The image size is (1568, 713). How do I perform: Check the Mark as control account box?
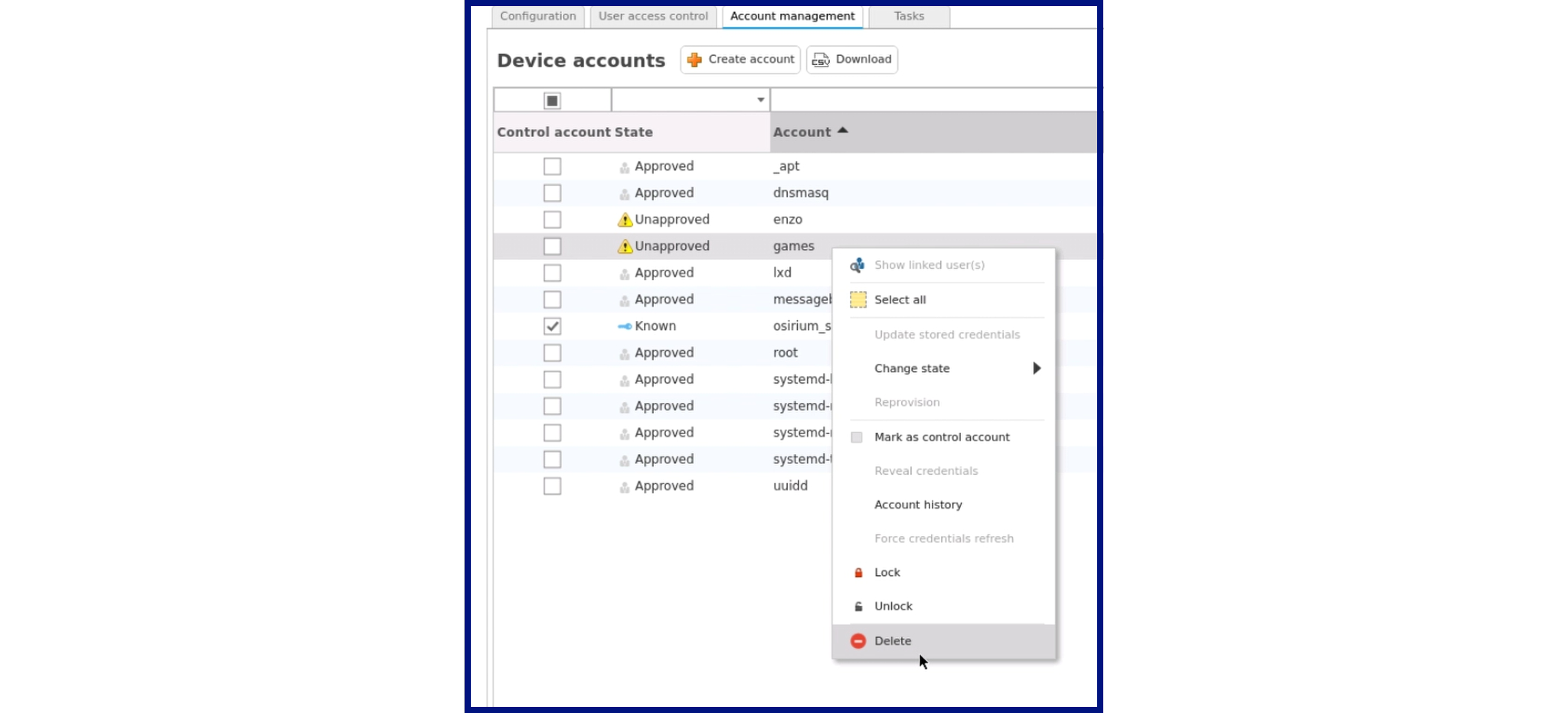click(857, 437)
